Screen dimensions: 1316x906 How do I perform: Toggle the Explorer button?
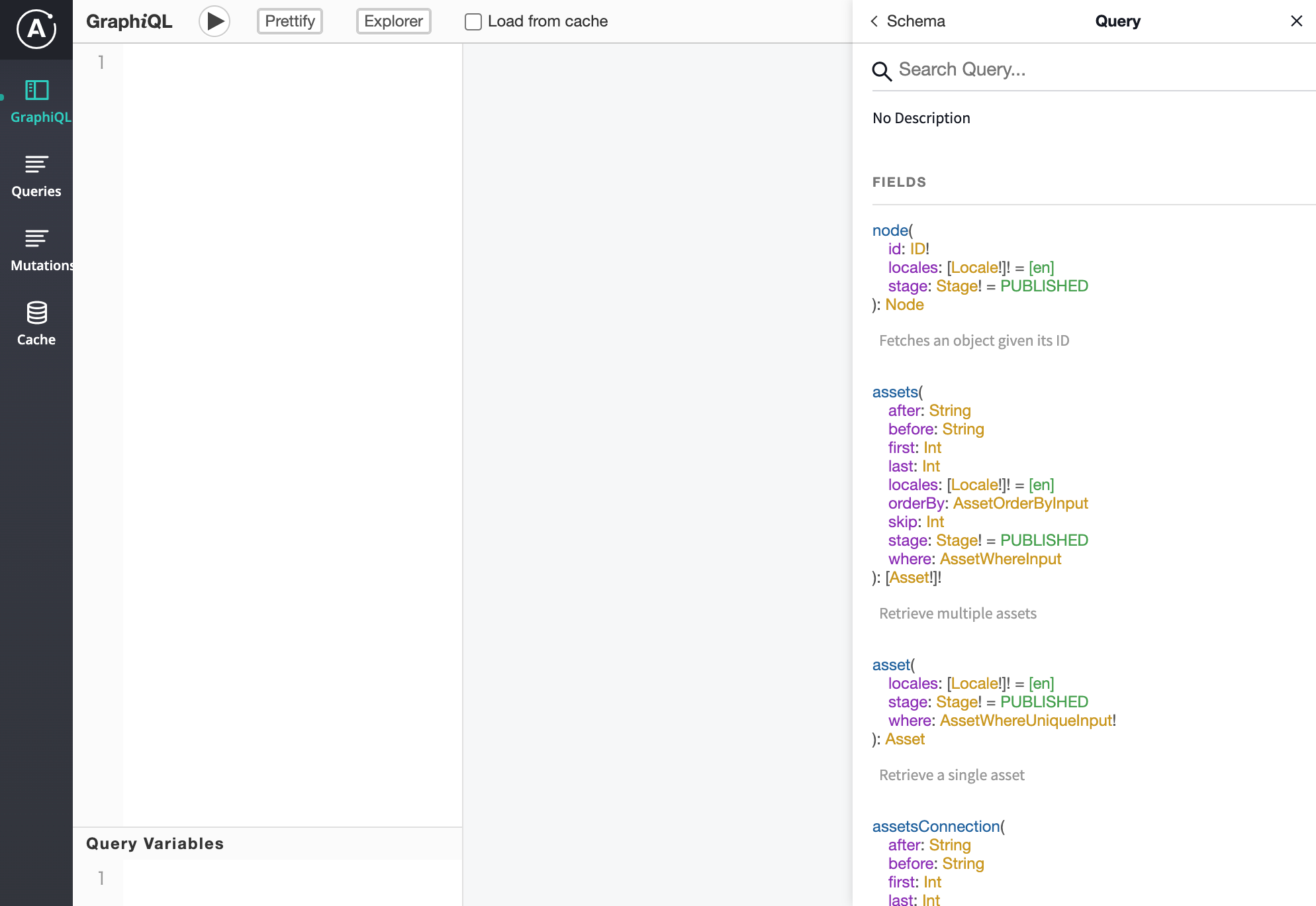point(393,21)
